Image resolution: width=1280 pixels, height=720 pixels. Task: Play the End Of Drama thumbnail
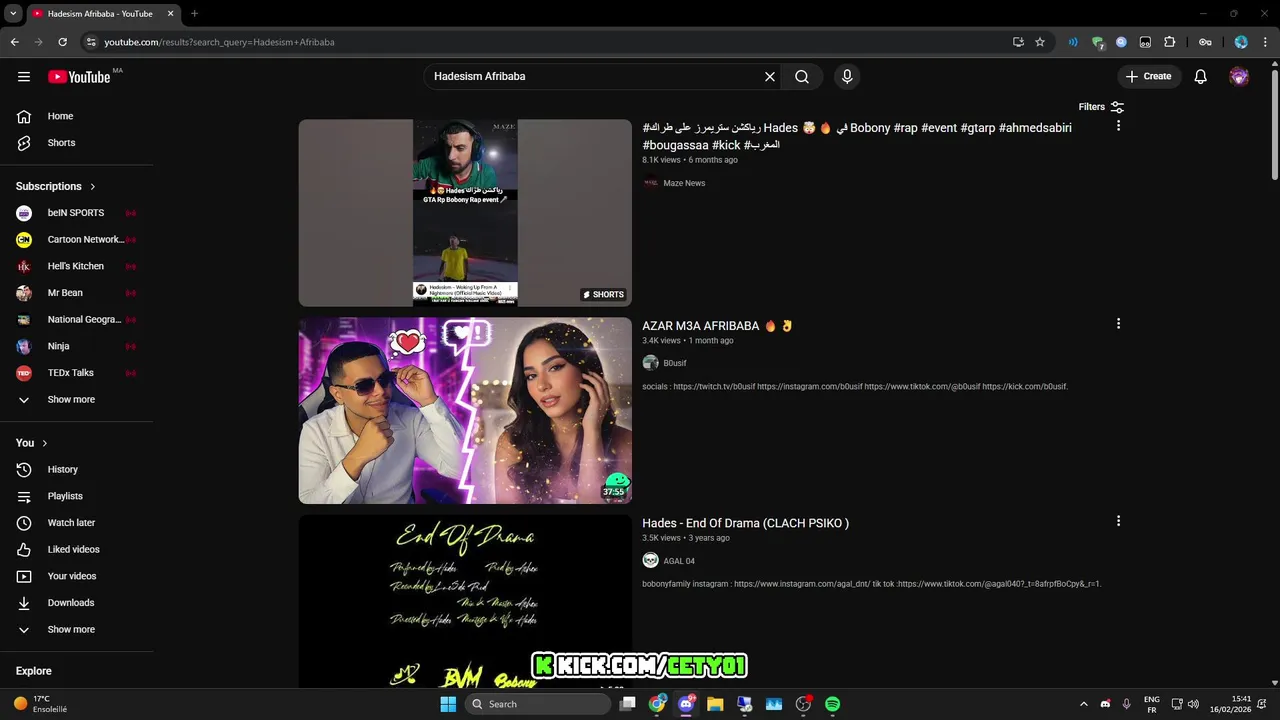click(465, 602)
